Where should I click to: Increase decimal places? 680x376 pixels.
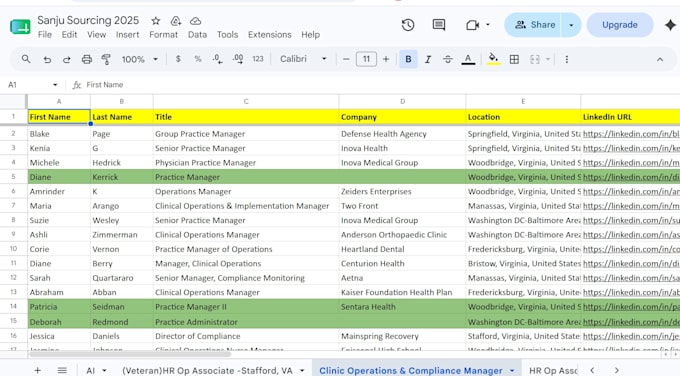[238, 59]
